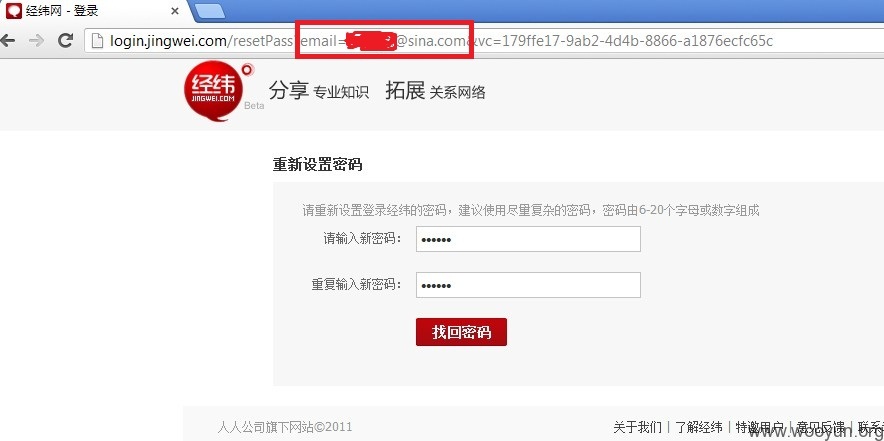Open a new tab with the tab-strip button
The image size is (884, 441).
click(210, 10)
